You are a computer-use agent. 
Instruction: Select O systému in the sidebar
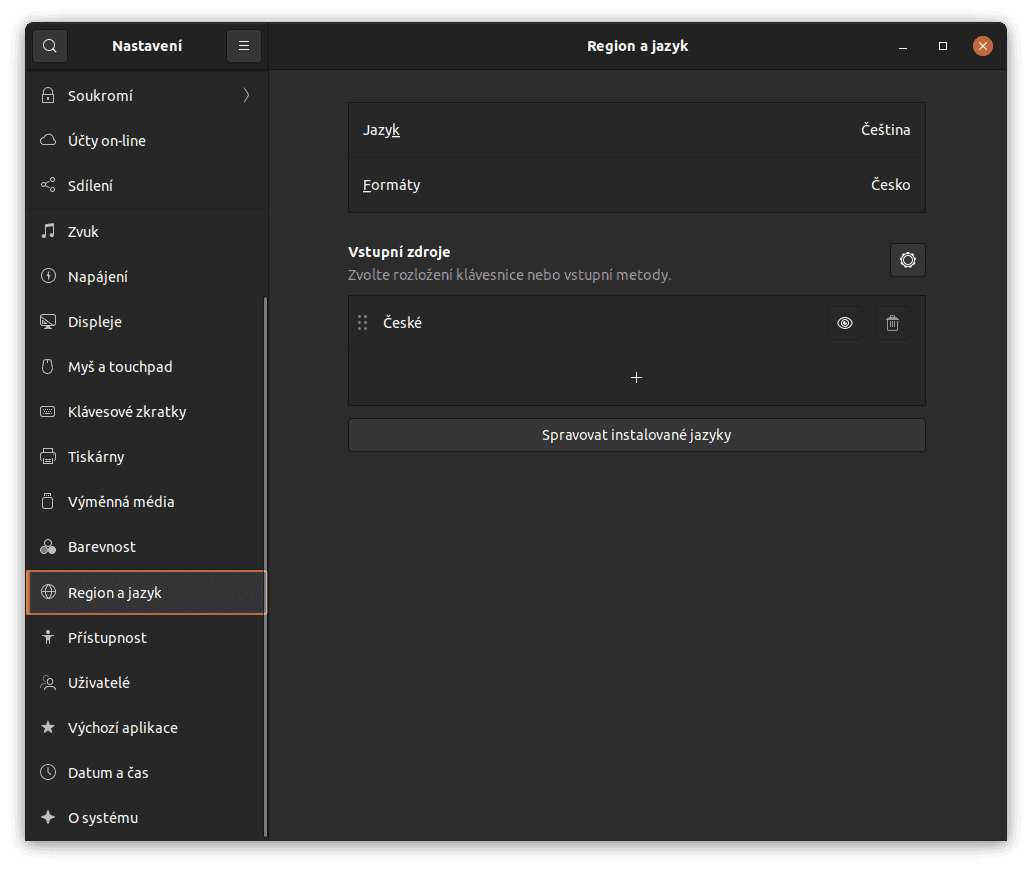103,818
